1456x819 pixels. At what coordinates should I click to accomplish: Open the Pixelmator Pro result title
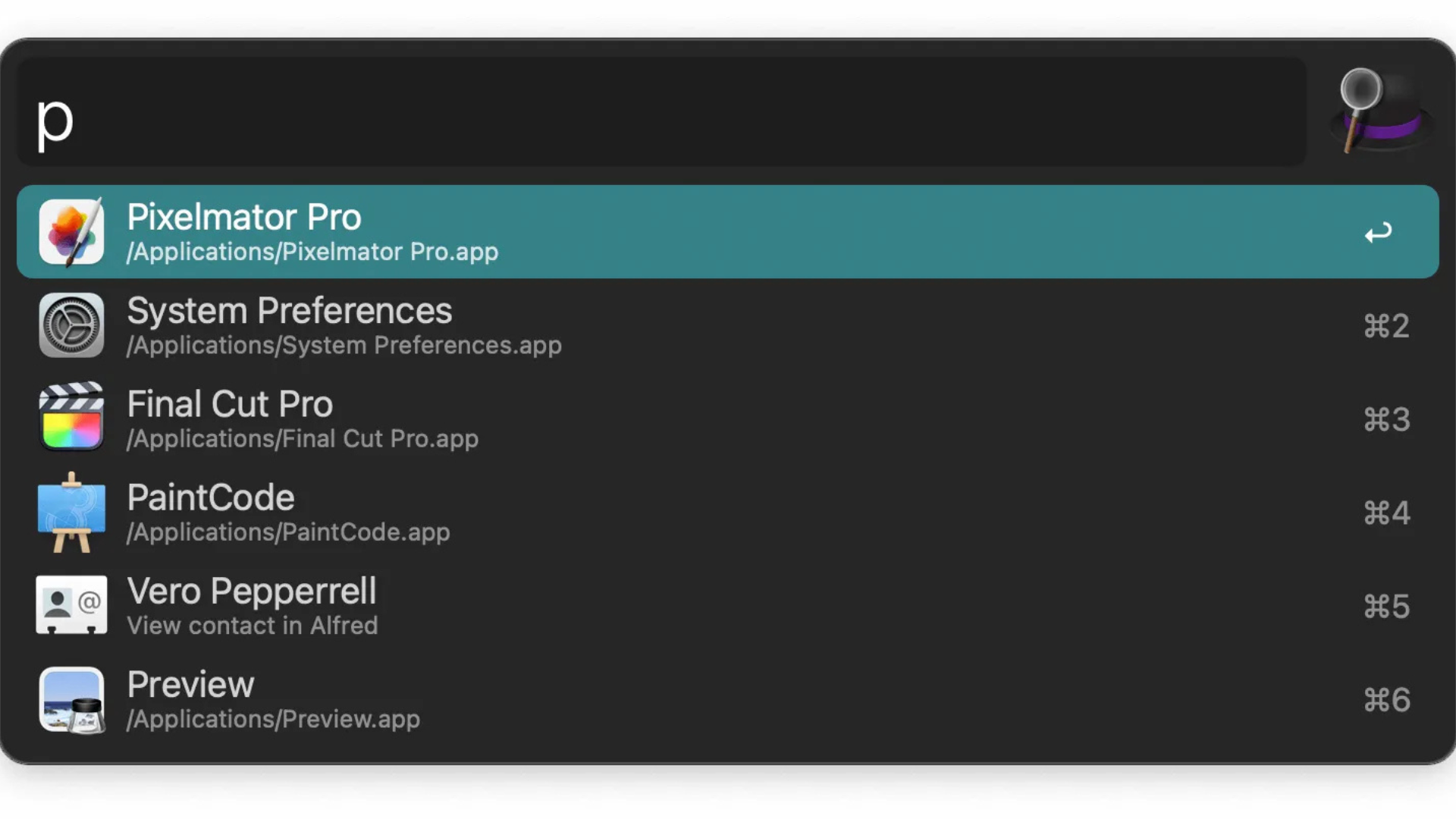click(x=244, y=218)
